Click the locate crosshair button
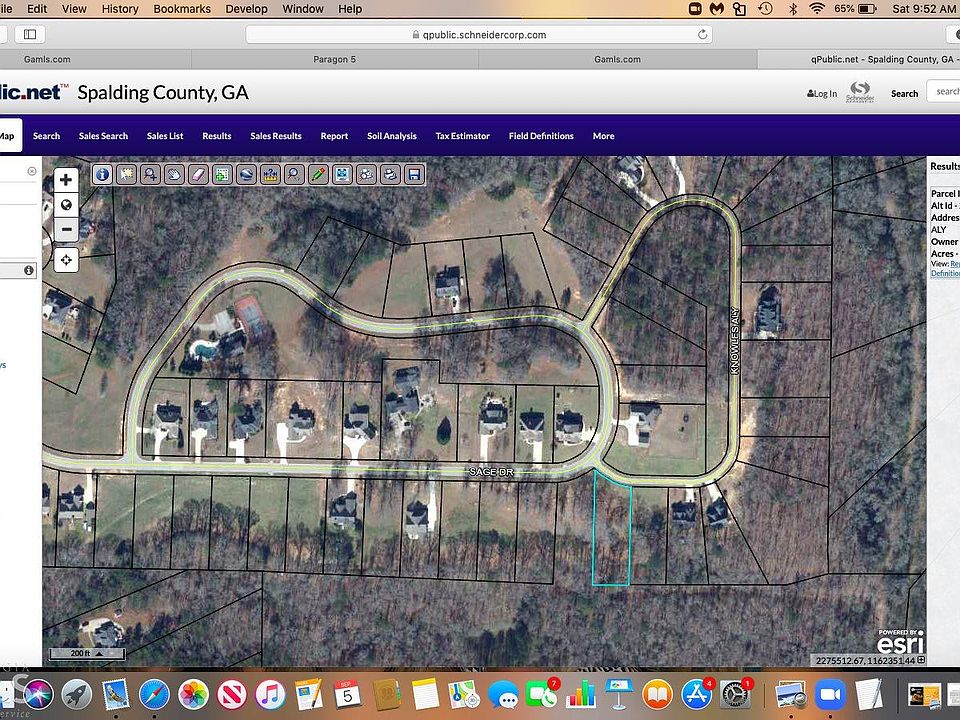The height and width of the screenshot is (720, 960). pyautogui.click(x=66, y=260)
